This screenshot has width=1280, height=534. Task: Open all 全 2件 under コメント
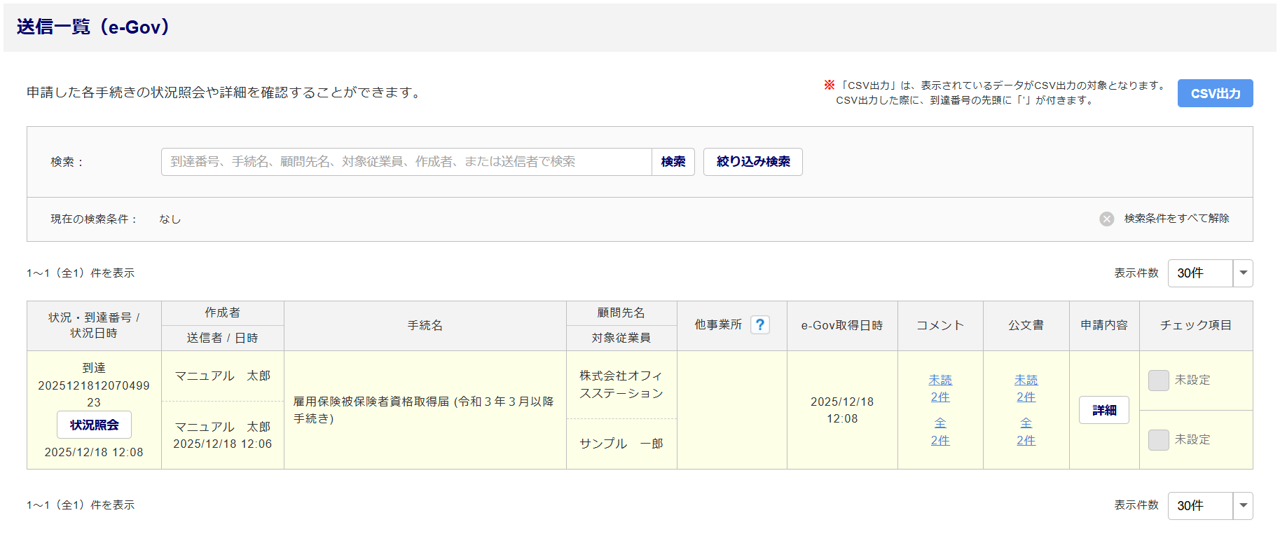(x=940, y=432)
